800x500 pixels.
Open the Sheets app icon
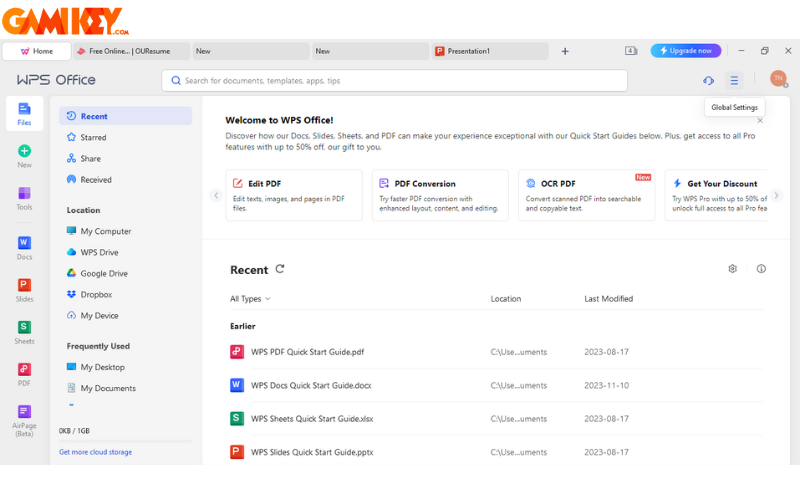click(24, 328)
